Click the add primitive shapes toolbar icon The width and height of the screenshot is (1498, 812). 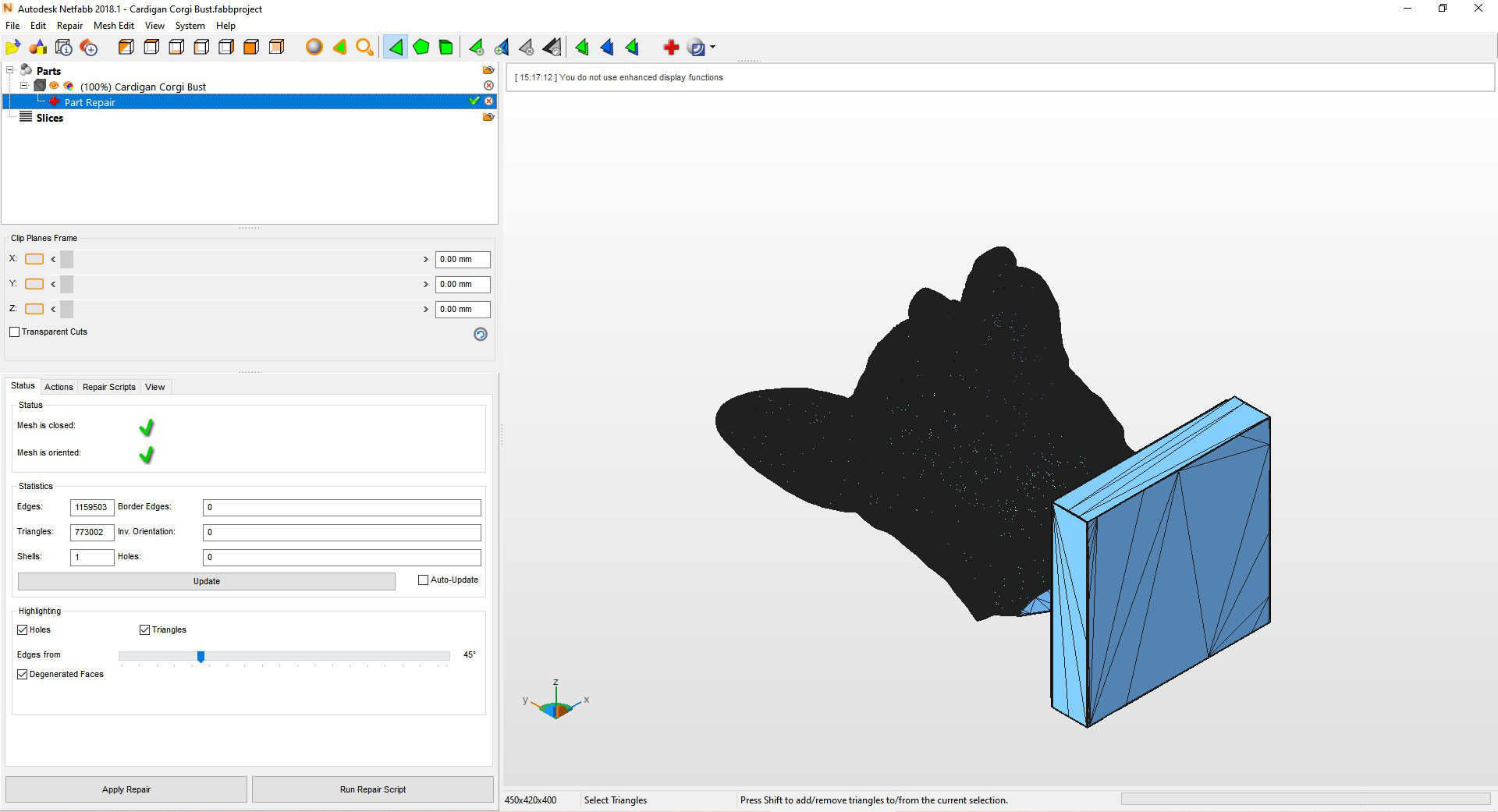38,48
